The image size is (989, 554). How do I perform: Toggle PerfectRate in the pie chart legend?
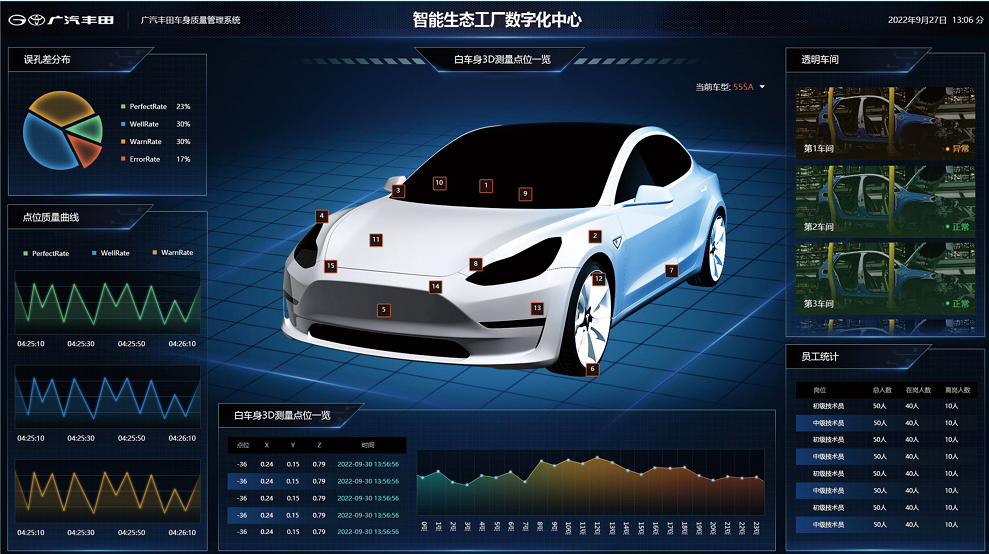tap(147, 106)
